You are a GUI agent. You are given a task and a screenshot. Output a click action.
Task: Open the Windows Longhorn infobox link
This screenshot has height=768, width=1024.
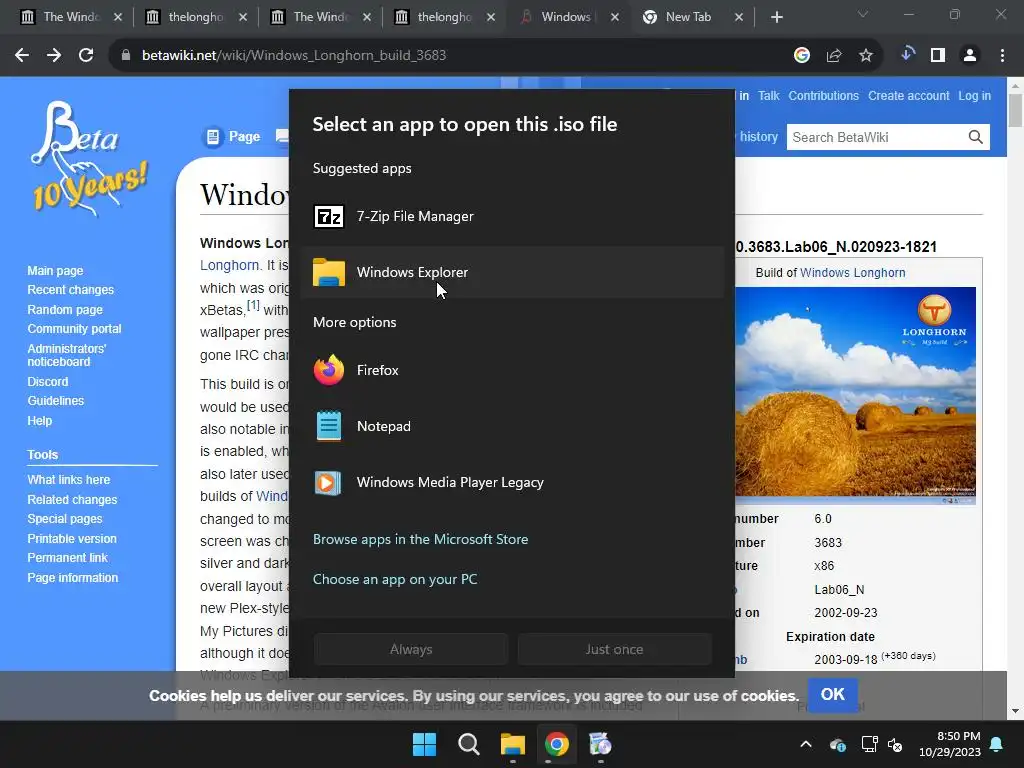coord(852,272)
